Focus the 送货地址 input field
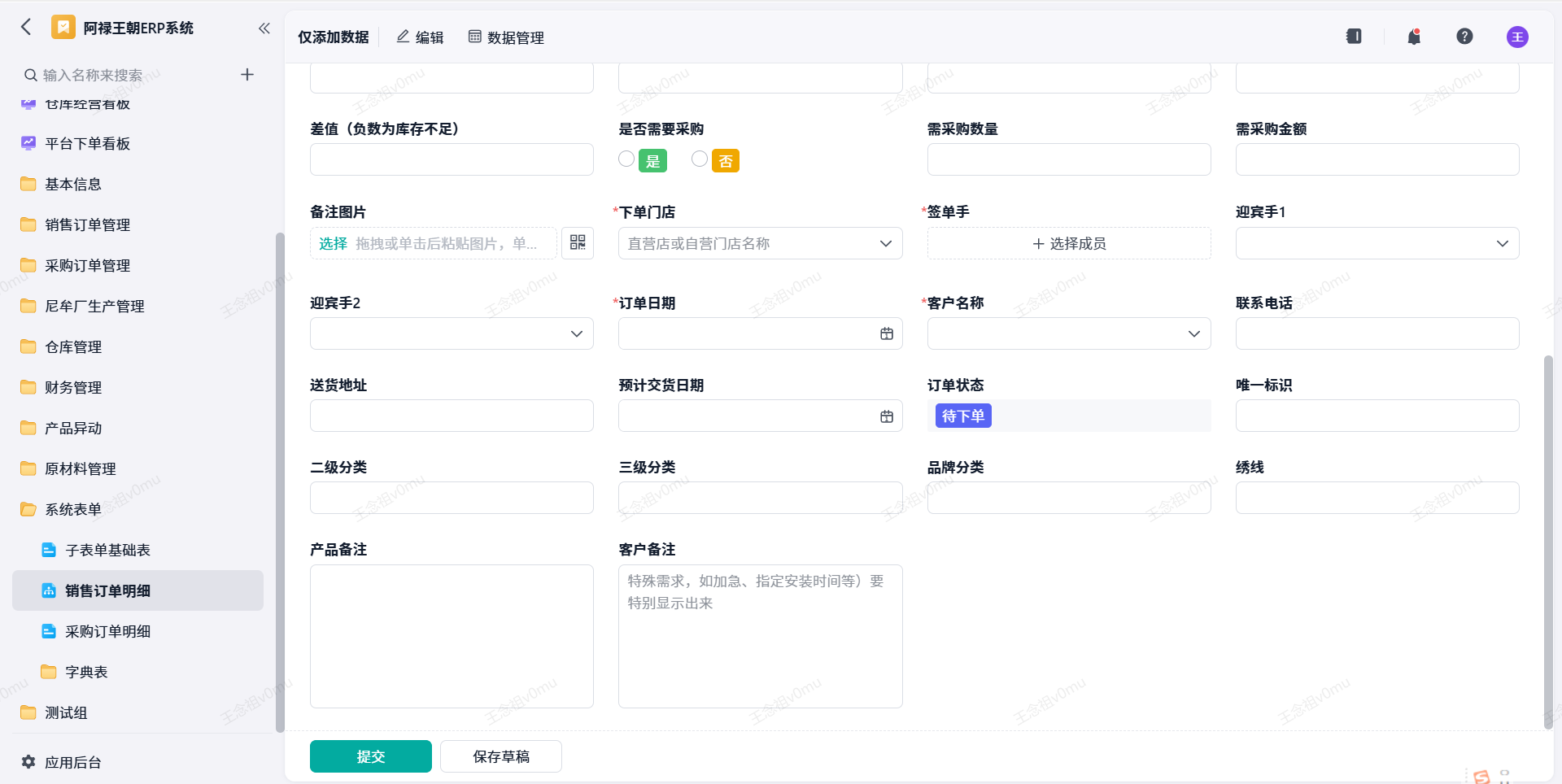Screen dimensions: 1562x784 tap(452, 416)
